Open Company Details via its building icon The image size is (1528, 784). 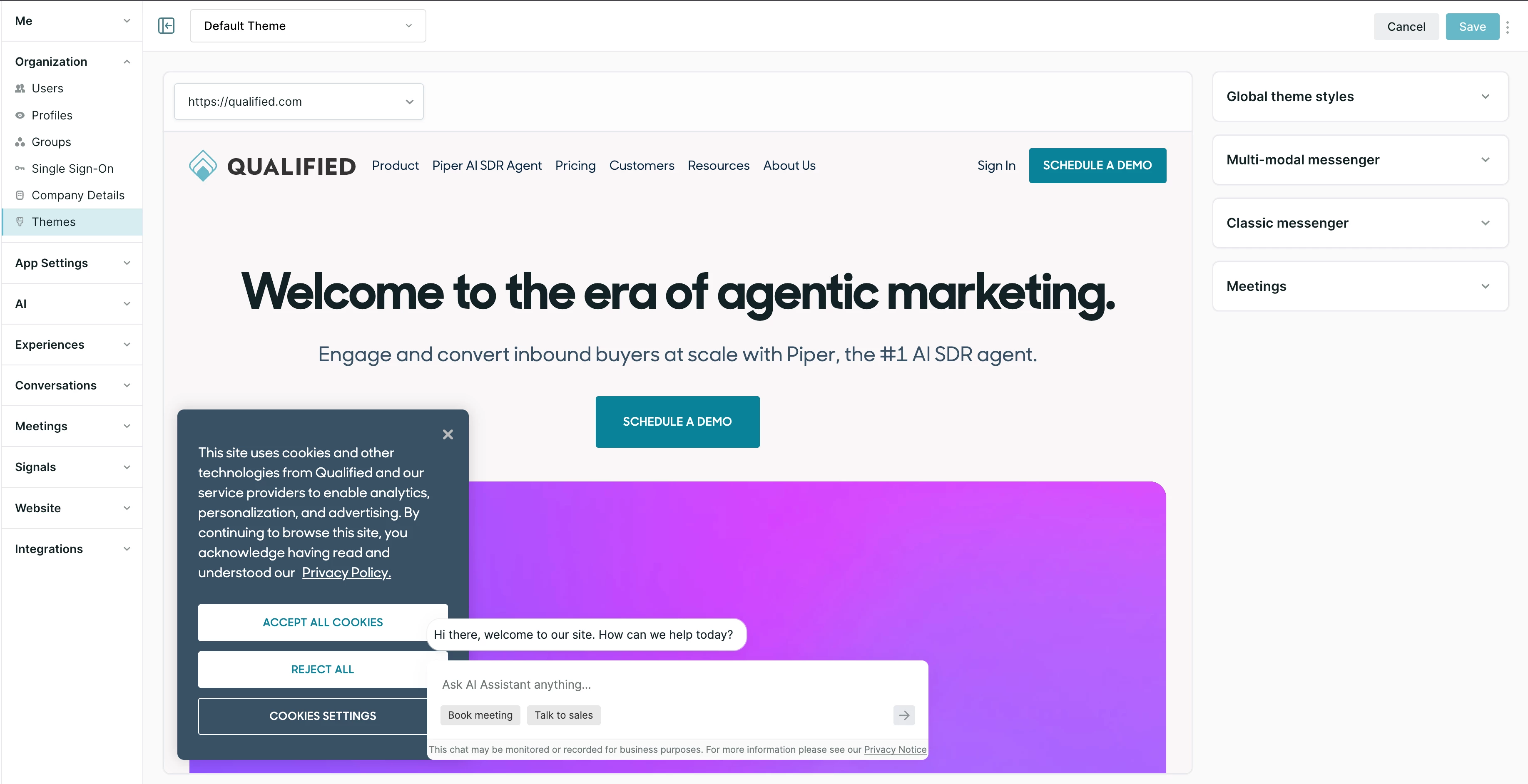(x=20, y=195)
